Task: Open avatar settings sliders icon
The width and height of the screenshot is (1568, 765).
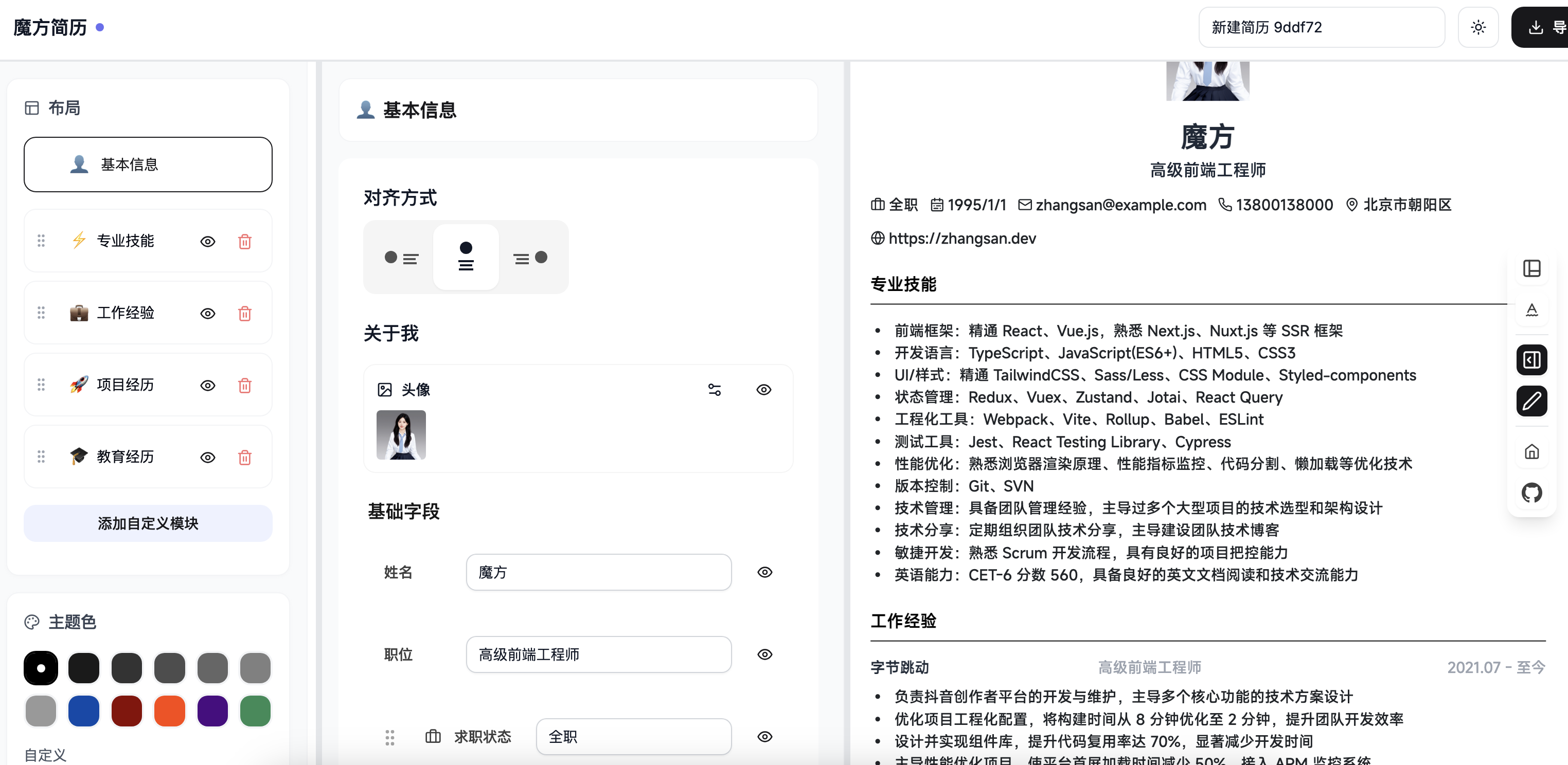Action: pyautogui.click(x=715, y=390)
